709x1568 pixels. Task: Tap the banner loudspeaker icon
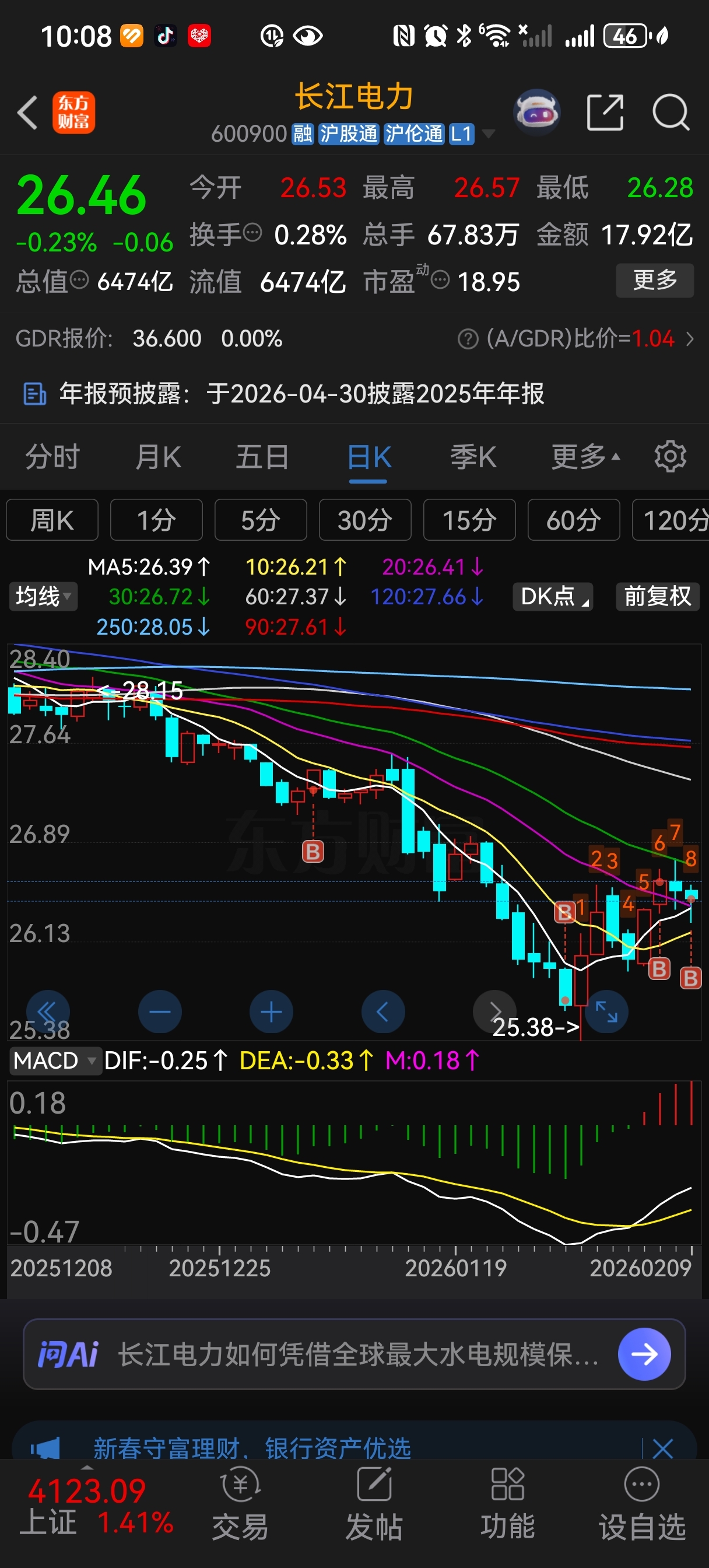[45, 1447]
